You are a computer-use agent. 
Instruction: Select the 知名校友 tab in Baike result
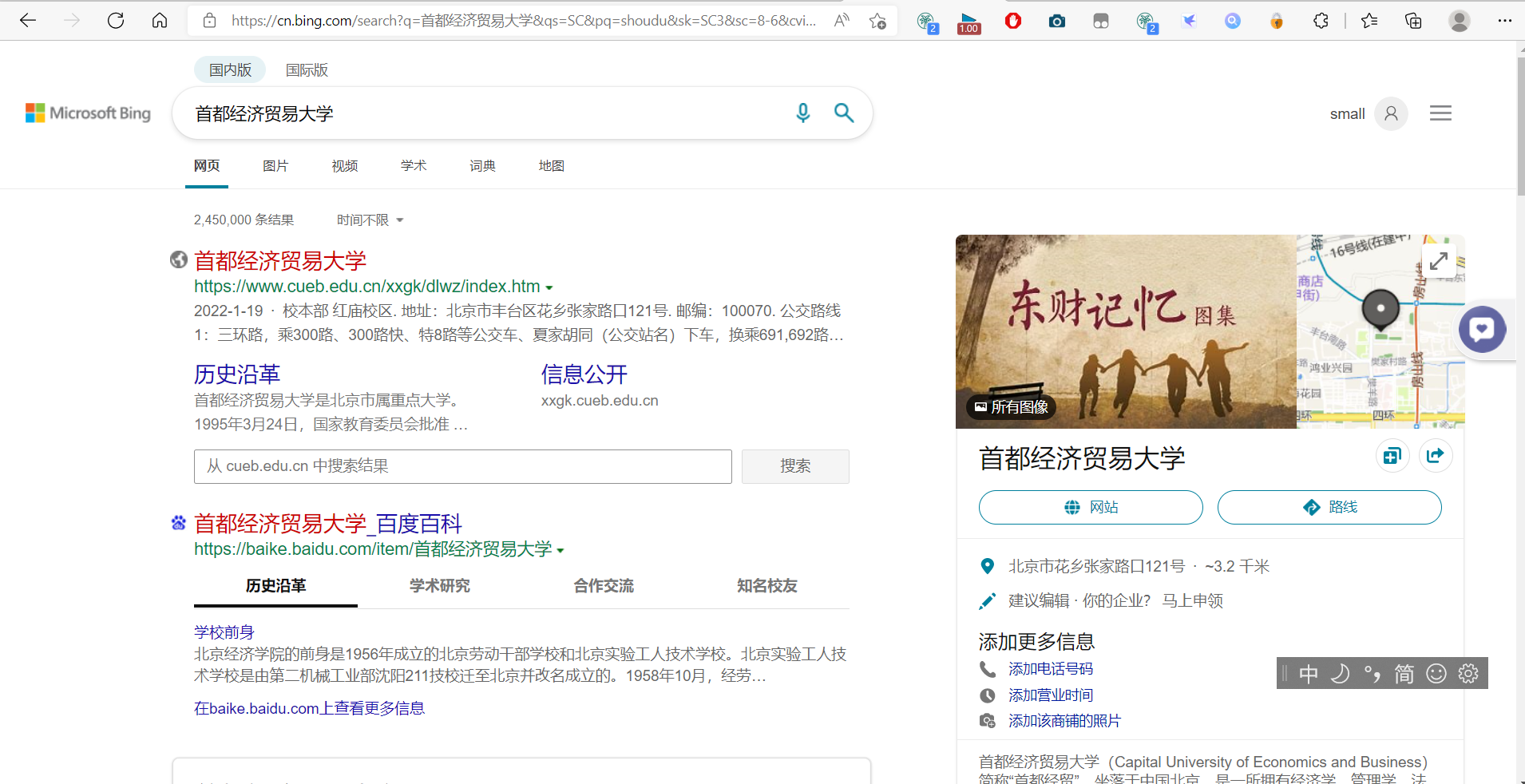pyautogui.click(x=767, y=586)
